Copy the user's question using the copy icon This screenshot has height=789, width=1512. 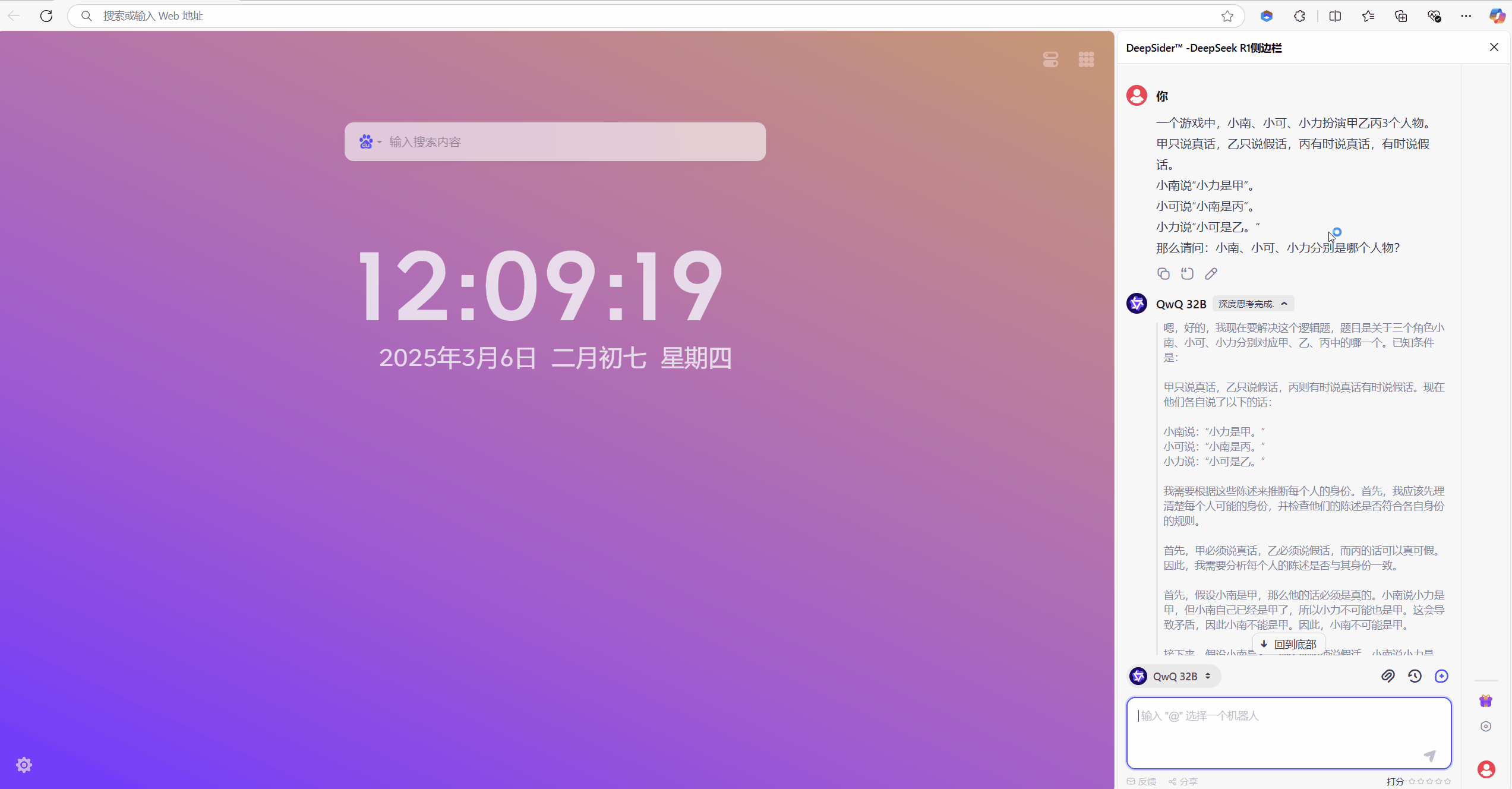coord(1163,273)
